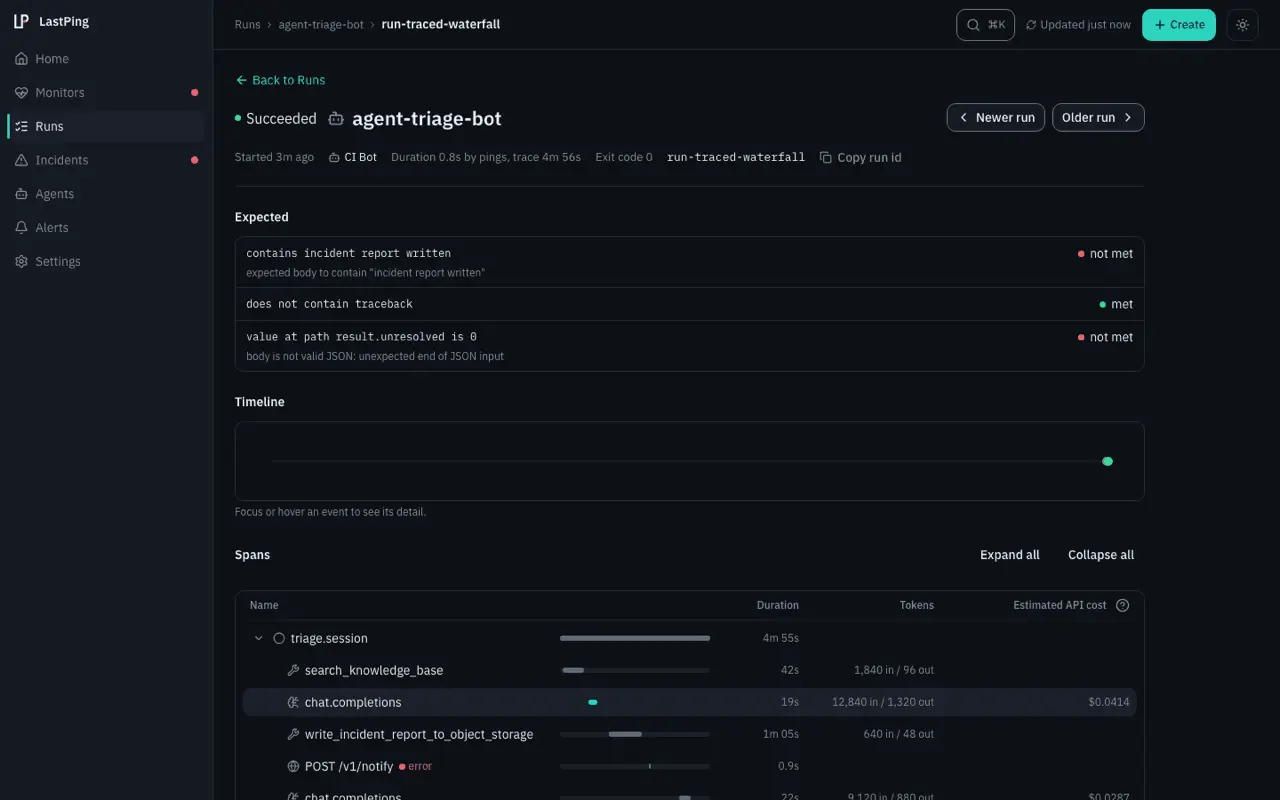Click the Create button
Screen dimensions: 1280x800
[x=1179, y=25]
